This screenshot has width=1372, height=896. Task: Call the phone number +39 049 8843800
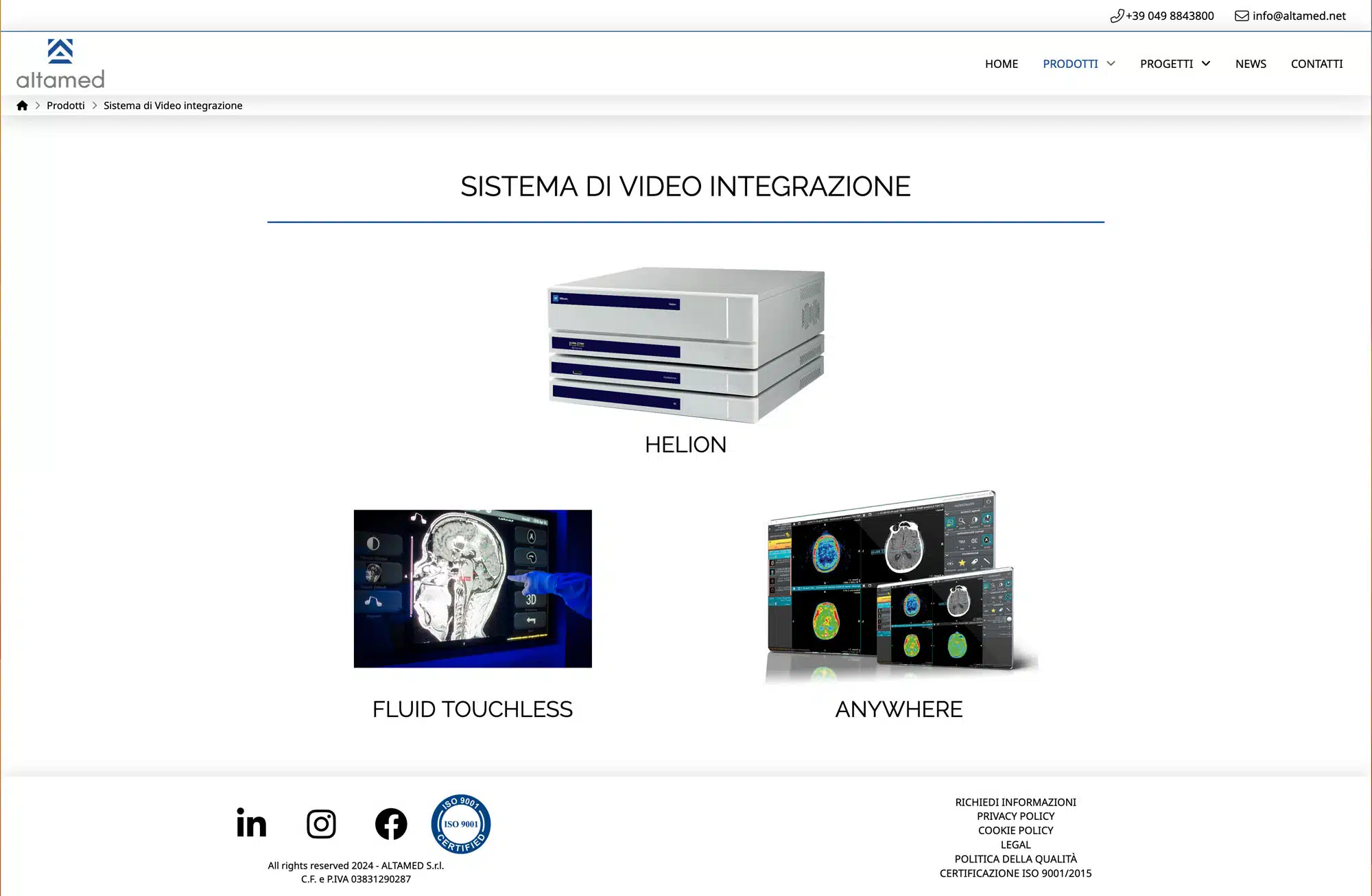click(1170, 16)
